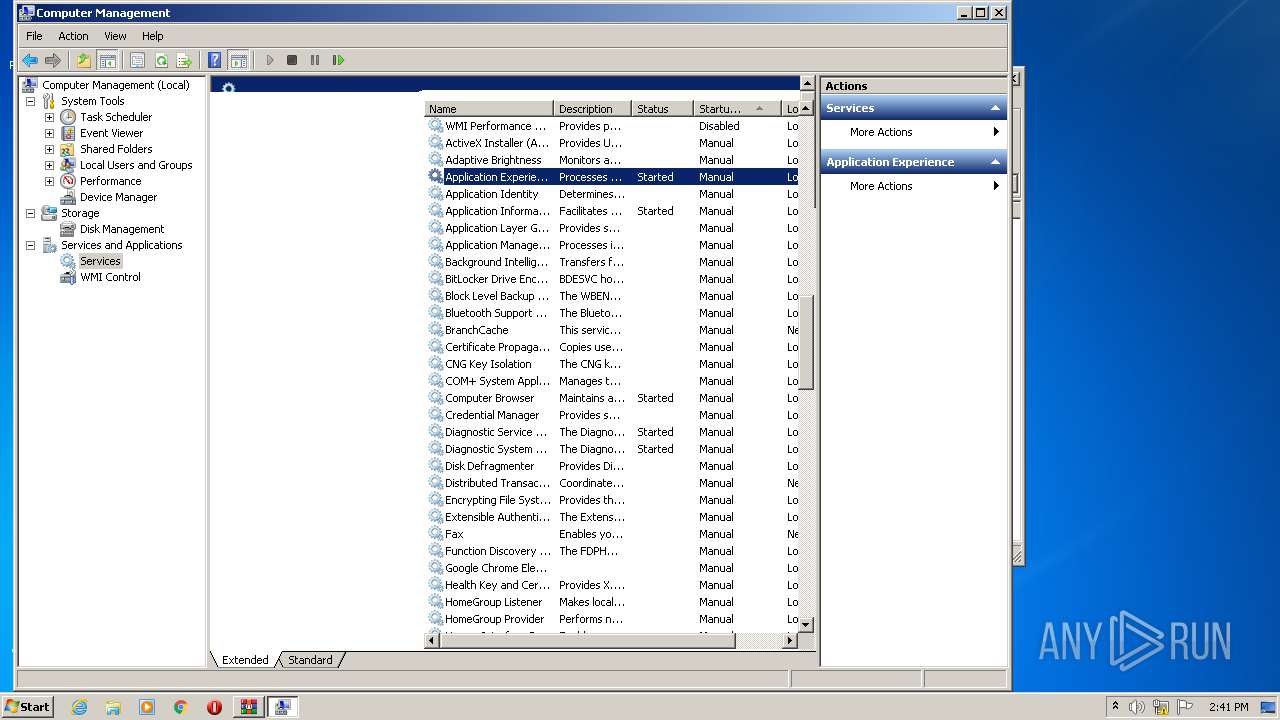Open the Windows Start menu

[28, 706]
